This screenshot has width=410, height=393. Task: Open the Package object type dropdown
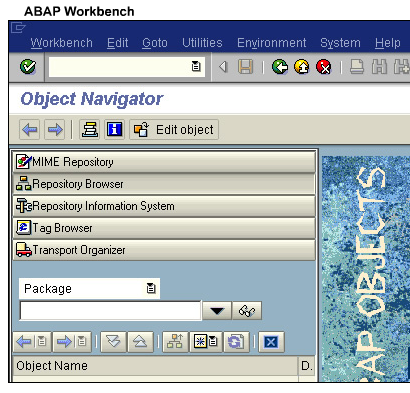151,288
